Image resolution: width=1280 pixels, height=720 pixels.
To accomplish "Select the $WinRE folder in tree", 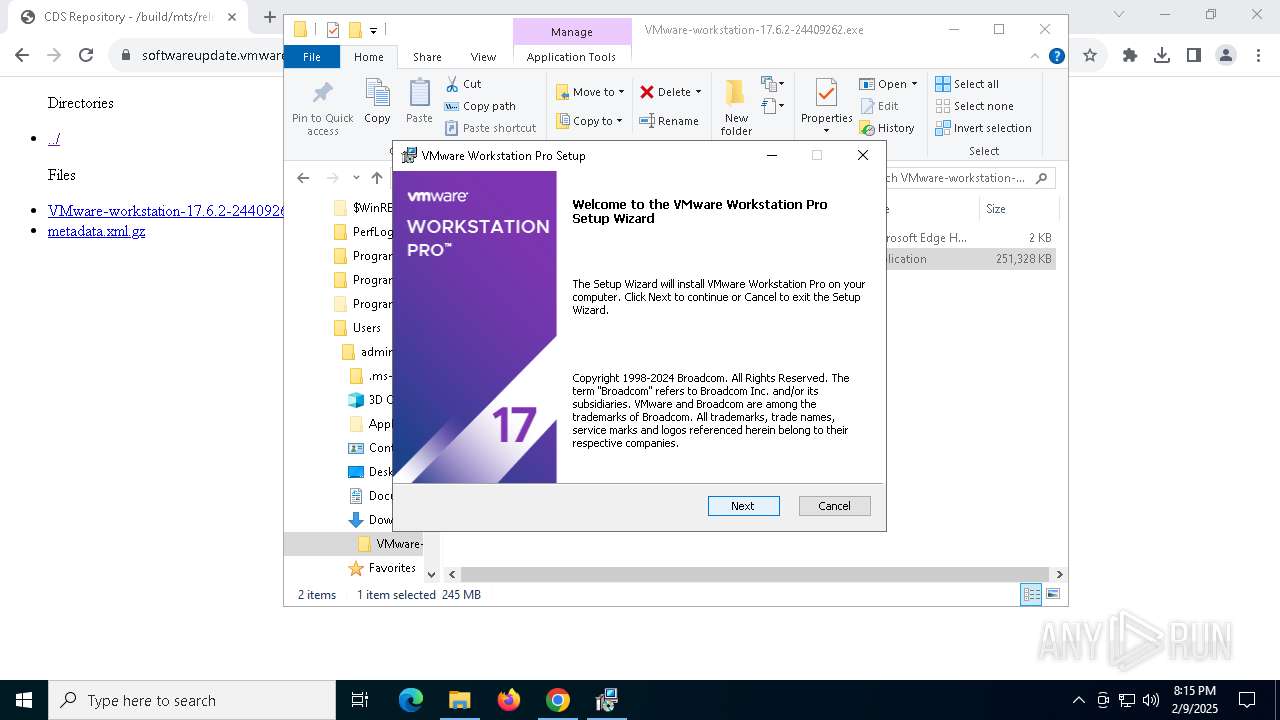I will click(x=363, y=208).
